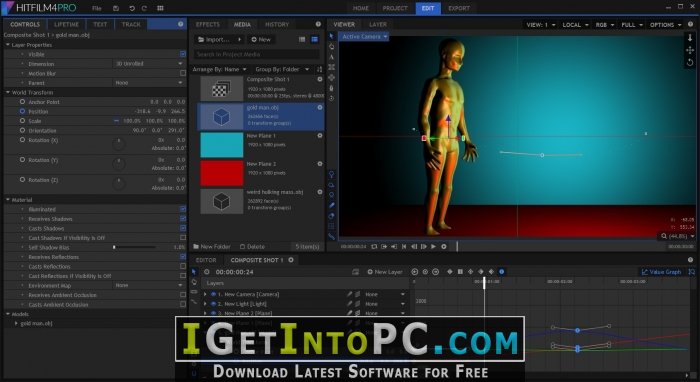Screen dimensions: 700x382
Task: Step to previous frame in viewer
Action: (414, 246)
